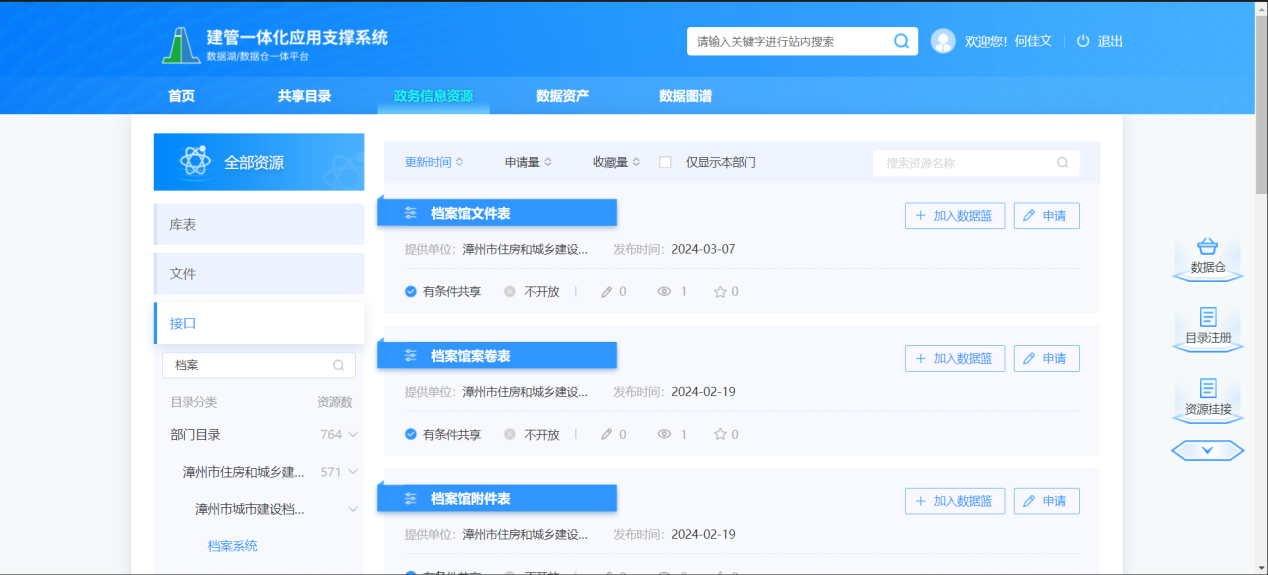Collapse 漳州市住房和城乡建... node chevron

point(353,472)
